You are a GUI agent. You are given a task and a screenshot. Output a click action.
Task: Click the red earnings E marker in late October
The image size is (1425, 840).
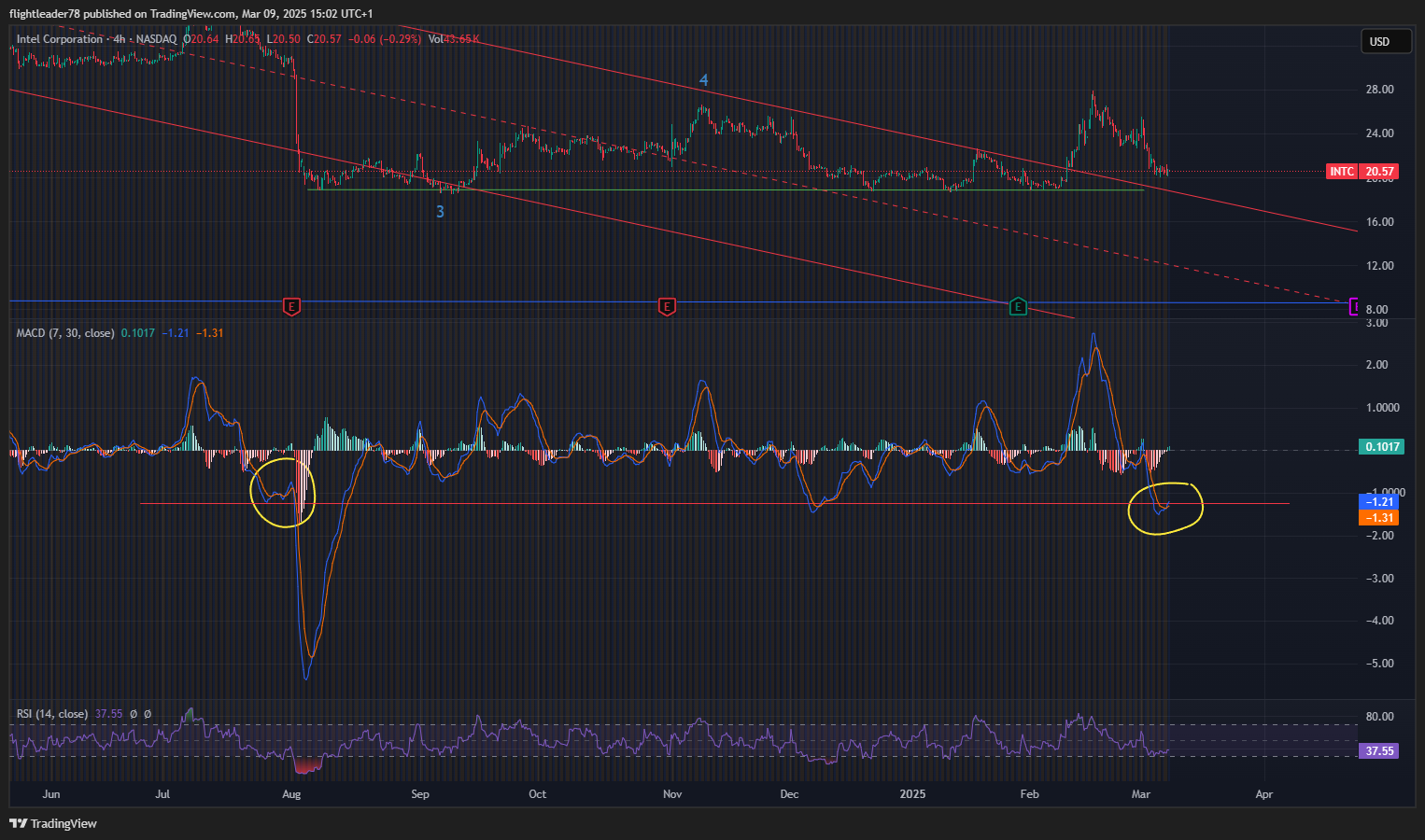(x=667, y=306)
